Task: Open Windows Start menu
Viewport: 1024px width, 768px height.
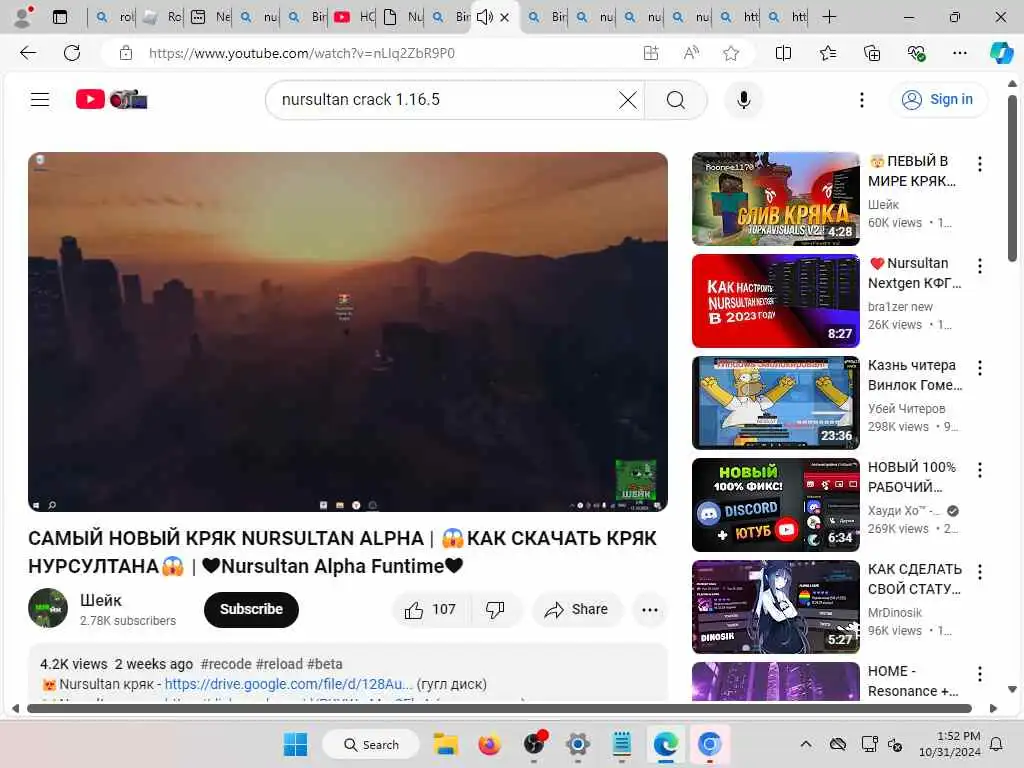Action: click(295, 744)
